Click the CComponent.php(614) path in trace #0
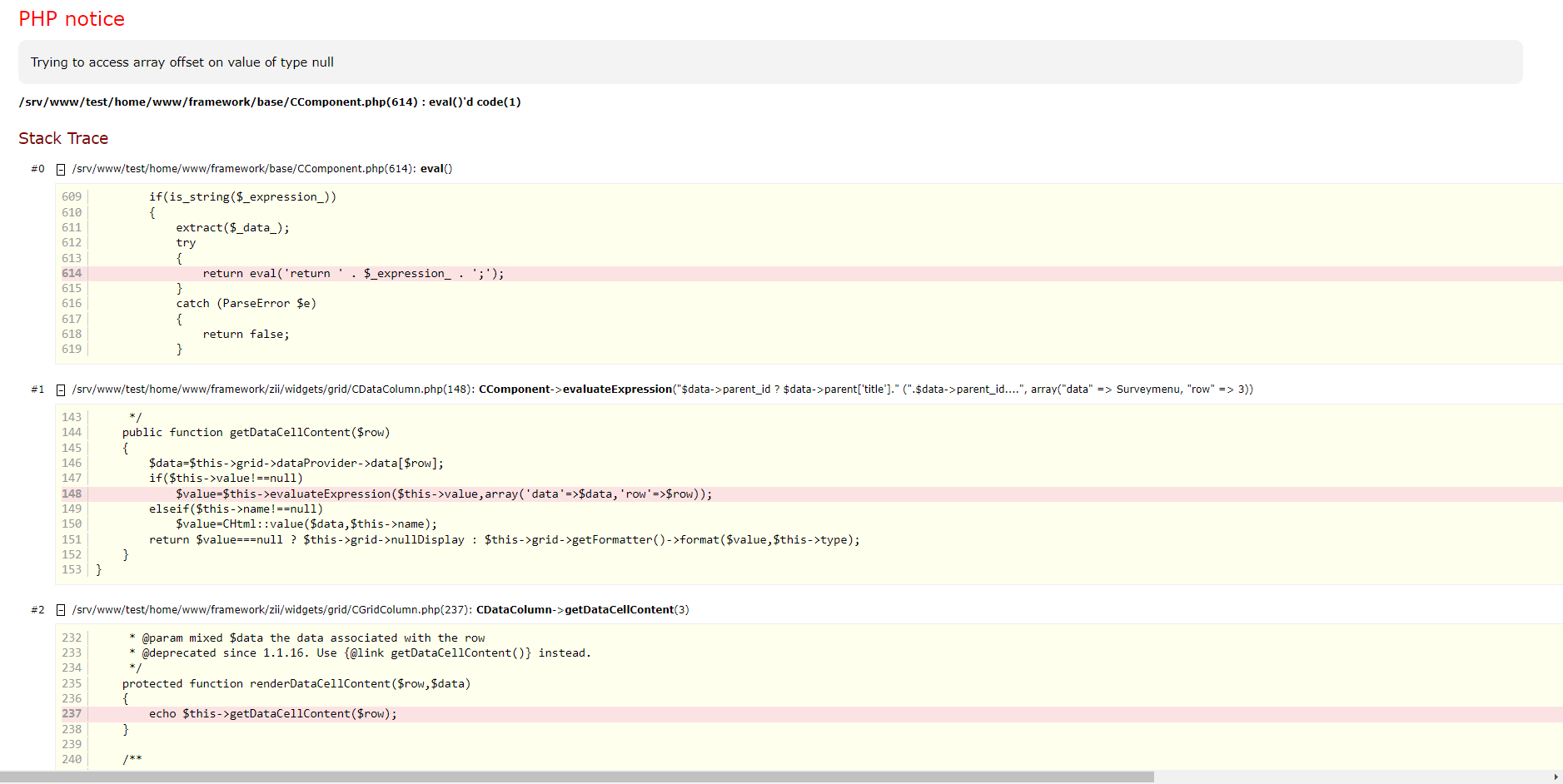This screenshot has width=1563, height=784. click(x=243, y=169)
